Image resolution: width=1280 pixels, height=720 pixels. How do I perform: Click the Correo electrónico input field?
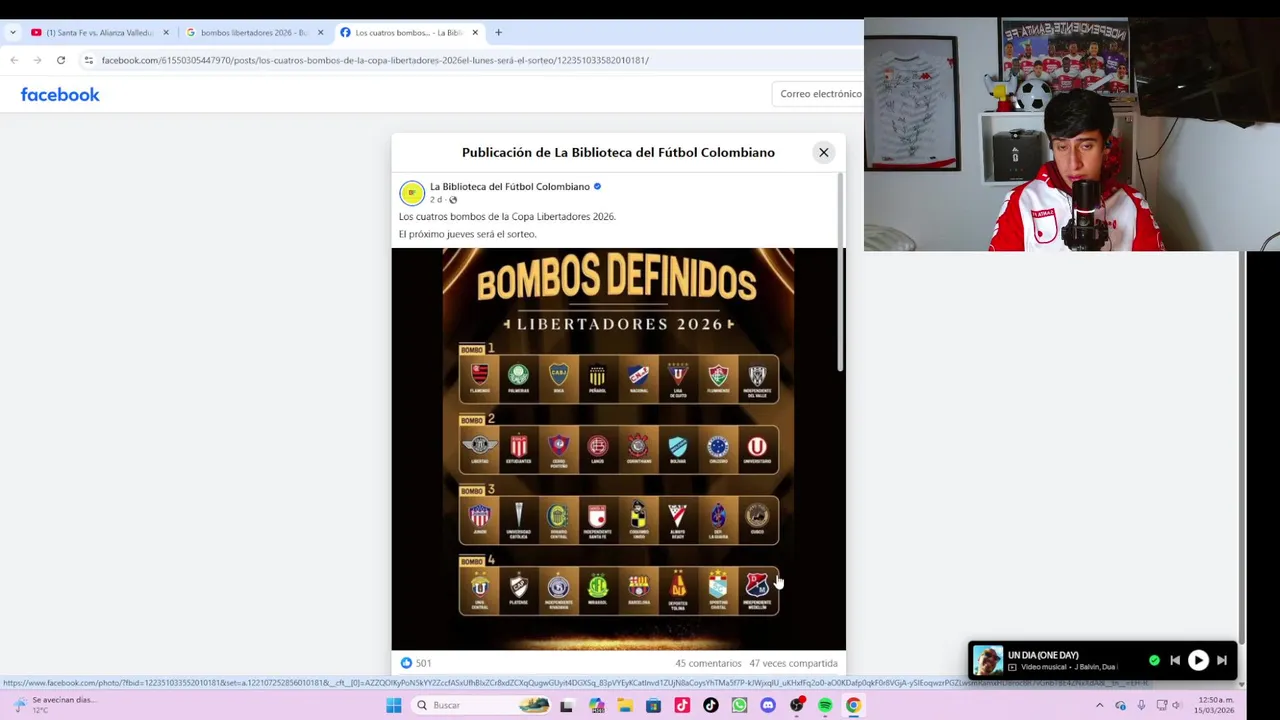click(820, 94)
